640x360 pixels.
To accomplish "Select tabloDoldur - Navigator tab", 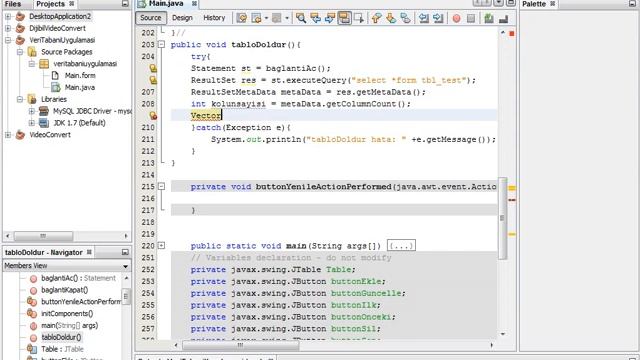I will (44, 252).
